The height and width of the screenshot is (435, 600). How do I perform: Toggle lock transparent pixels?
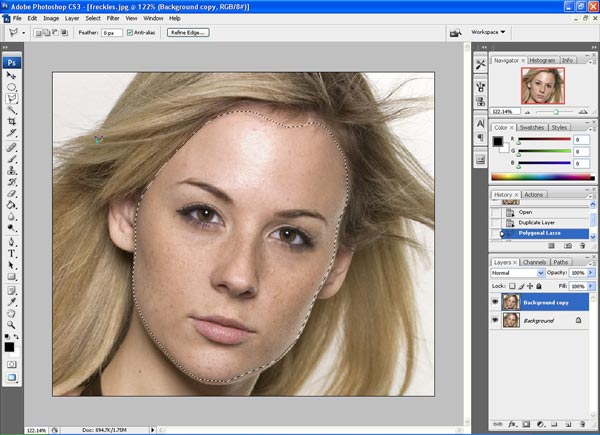512,286
